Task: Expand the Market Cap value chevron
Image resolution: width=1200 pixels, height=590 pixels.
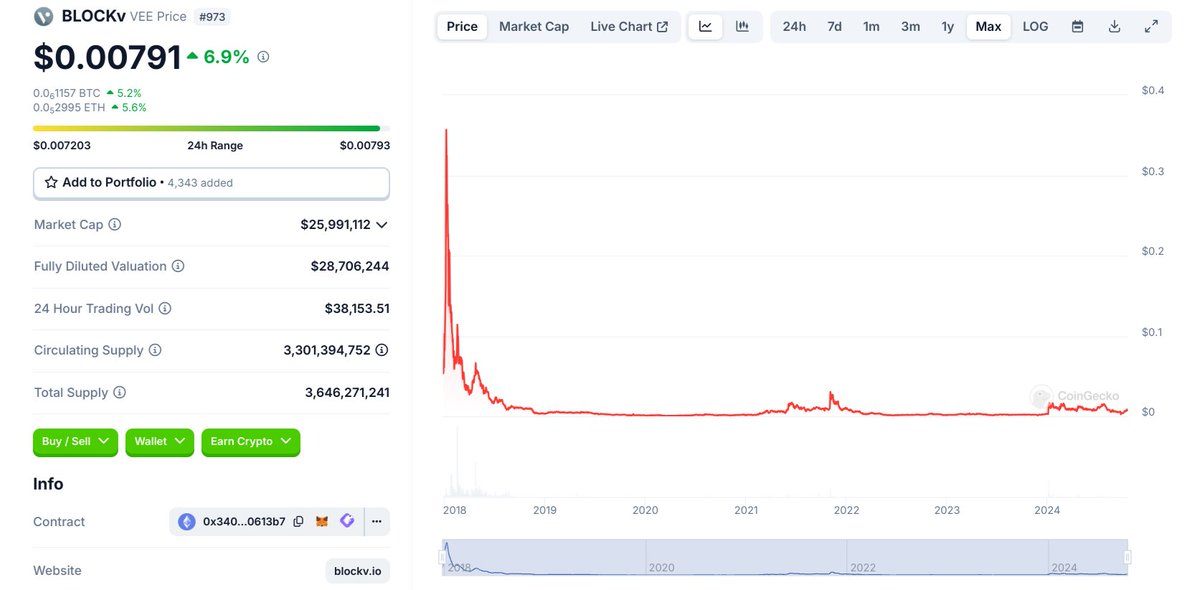Action: [381, 225]
